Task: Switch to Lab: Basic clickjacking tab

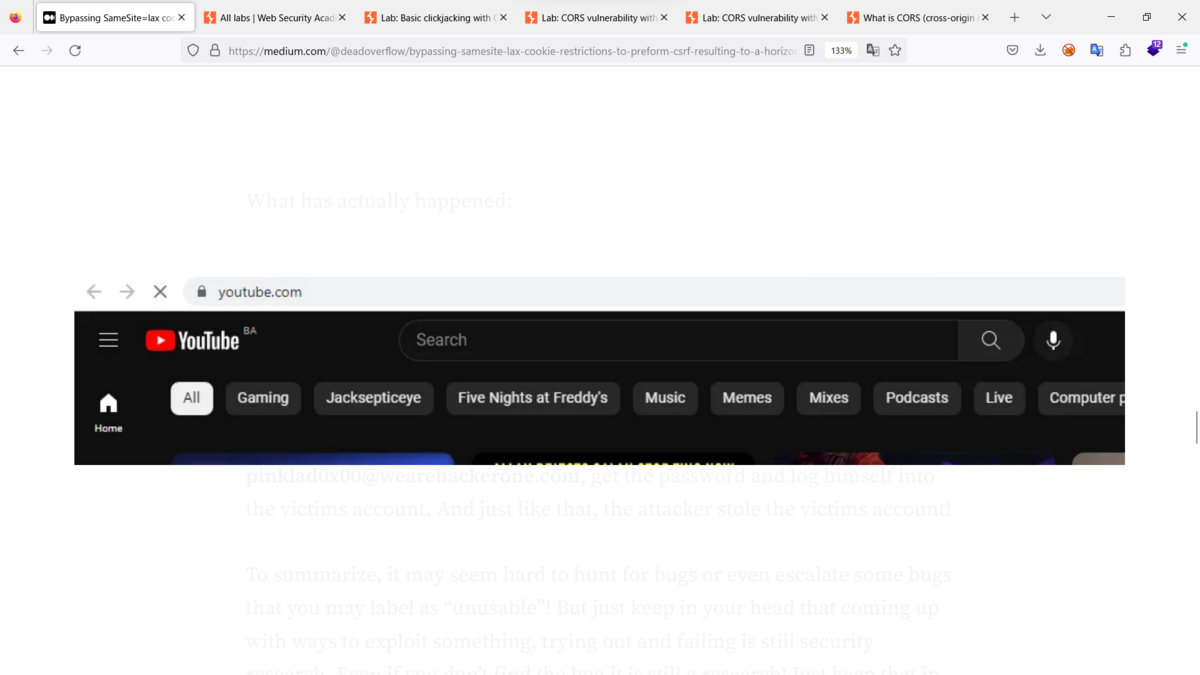Action: tap(434, 17)
